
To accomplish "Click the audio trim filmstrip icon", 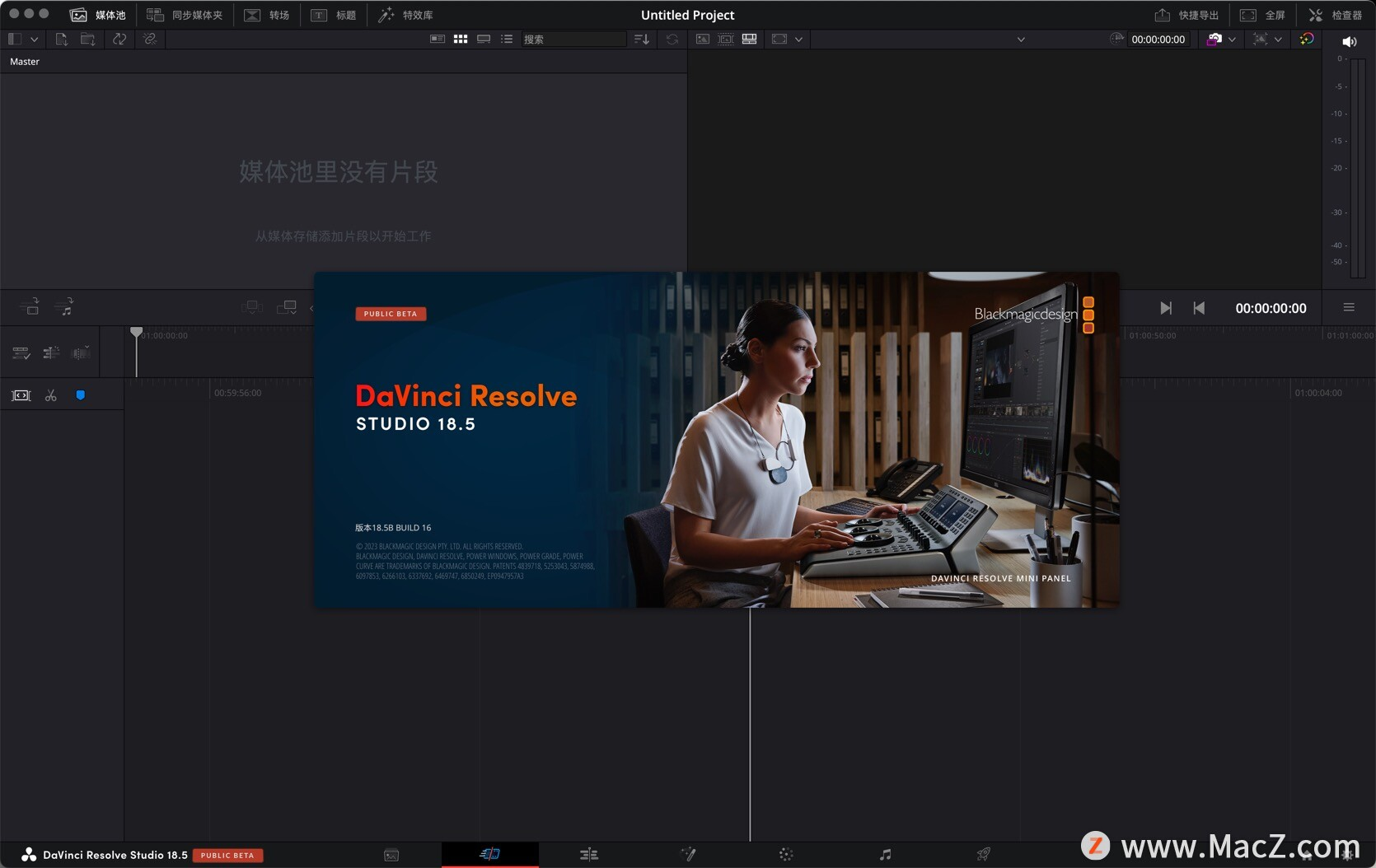I will [81, 353].
